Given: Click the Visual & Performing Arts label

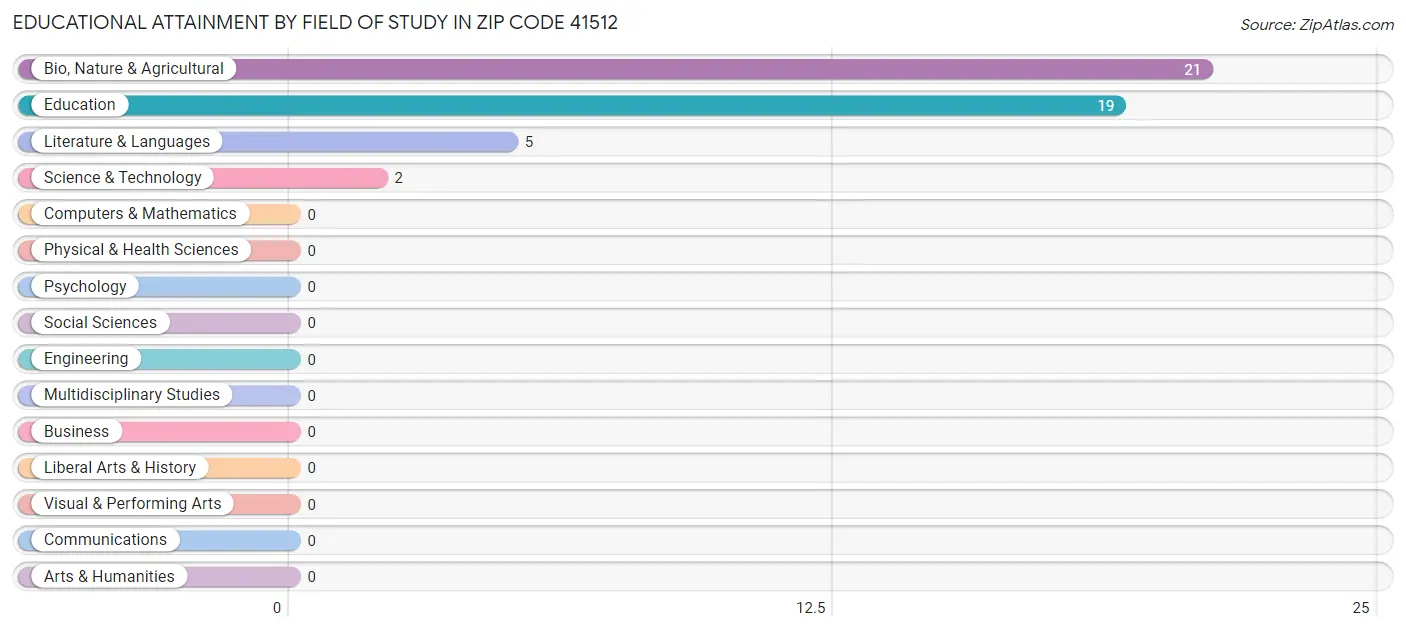Looking at the screenshot, I should point(133,504).
